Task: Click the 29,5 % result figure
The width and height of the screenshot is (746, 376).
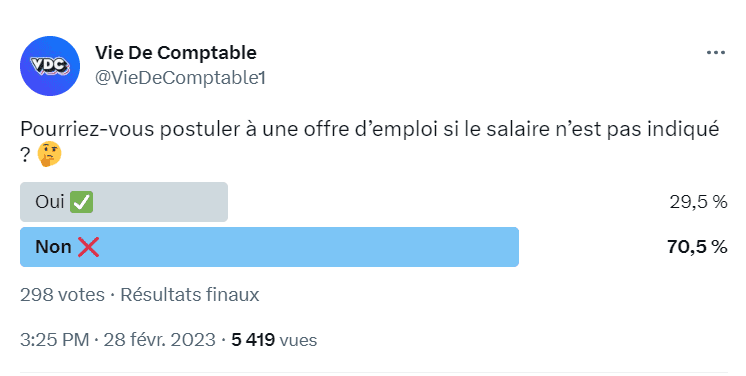Action: [x=698, y=202]
